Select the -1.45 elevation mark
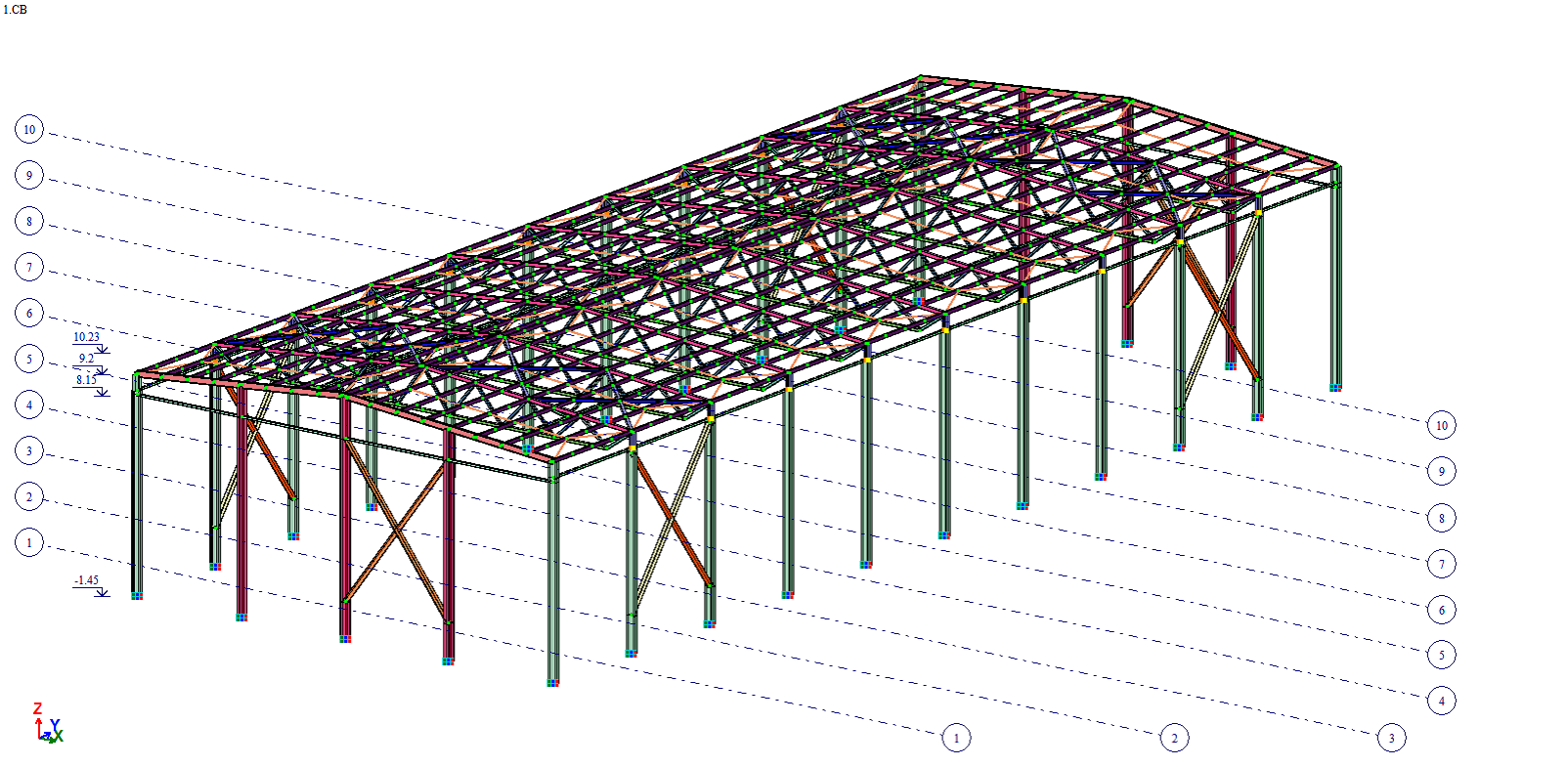This screenshot has width=1568, height=767. (x=90, y=584)
